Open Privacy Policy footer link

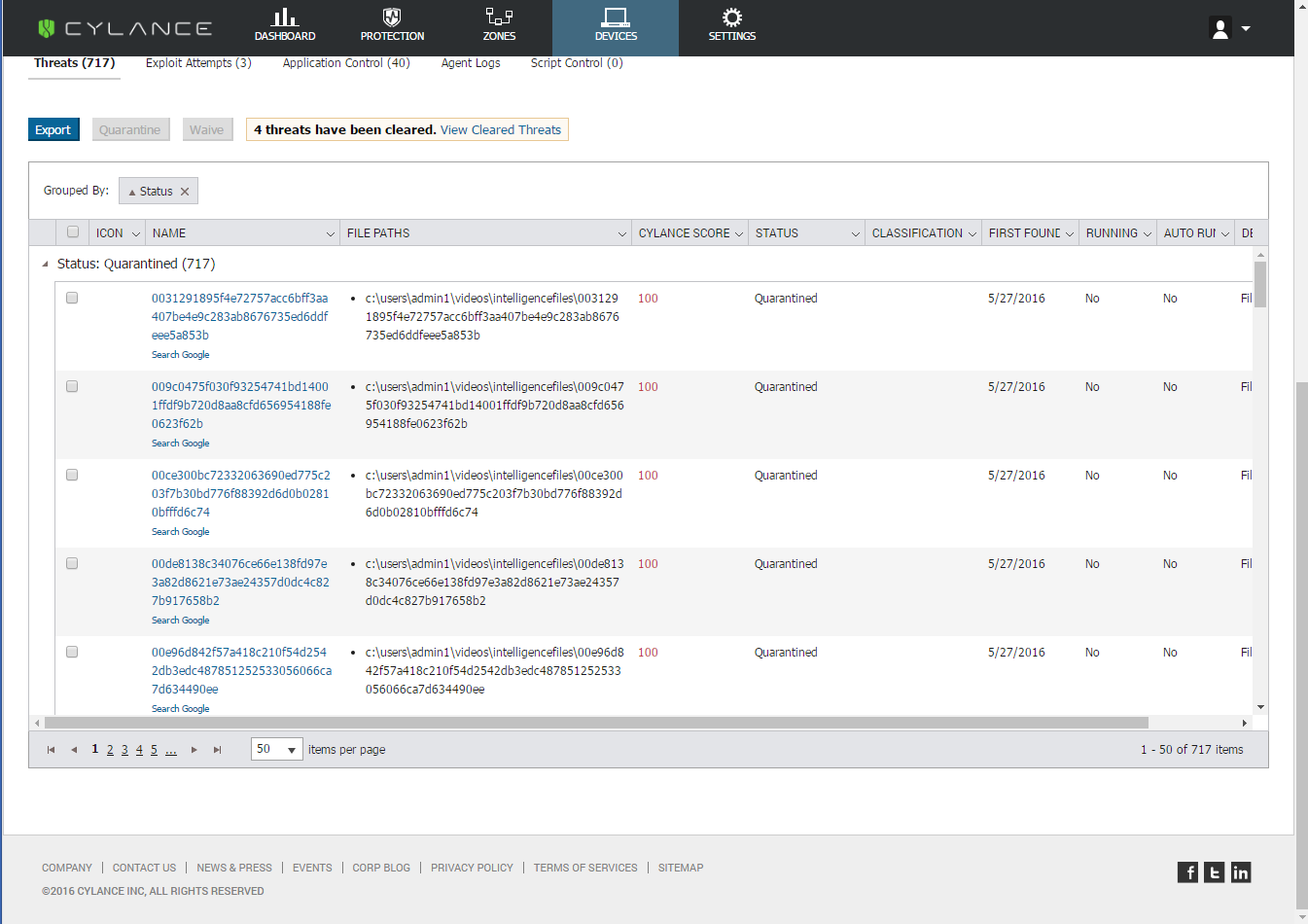(472, 868)
